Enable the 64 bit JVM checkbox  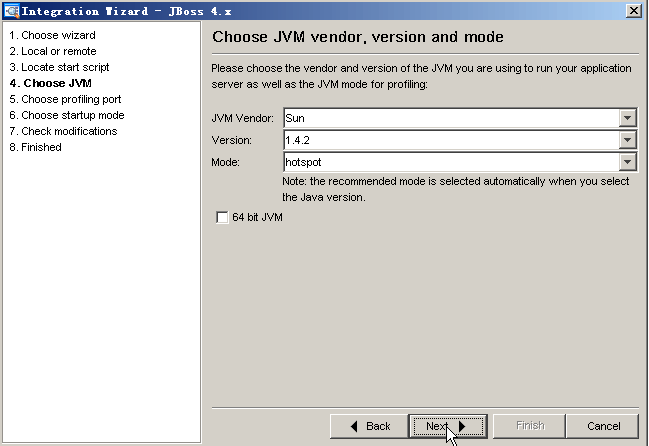pos(222,217)
